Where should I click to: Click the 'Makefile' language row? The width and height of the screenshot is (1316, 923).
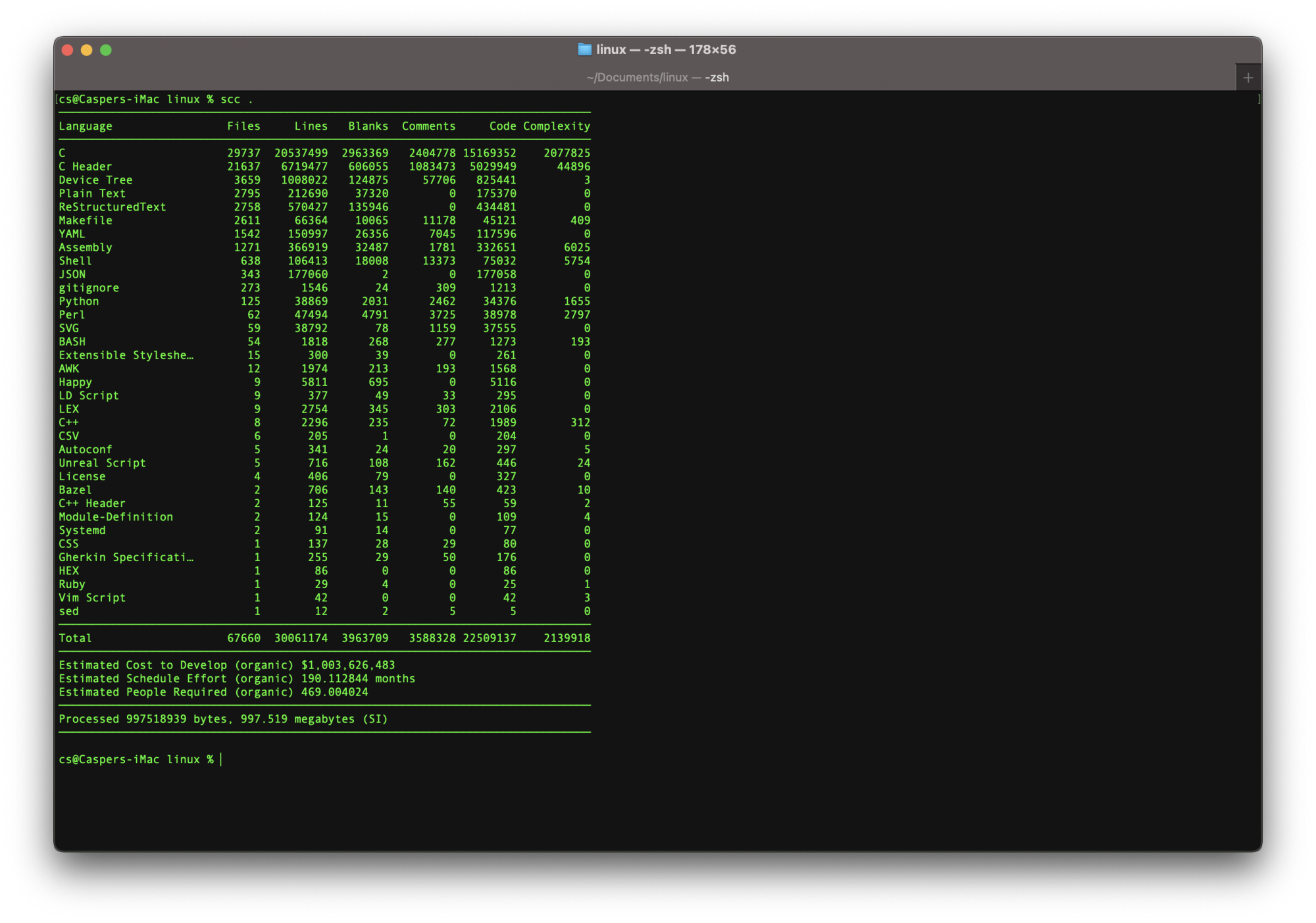[324, 220]
